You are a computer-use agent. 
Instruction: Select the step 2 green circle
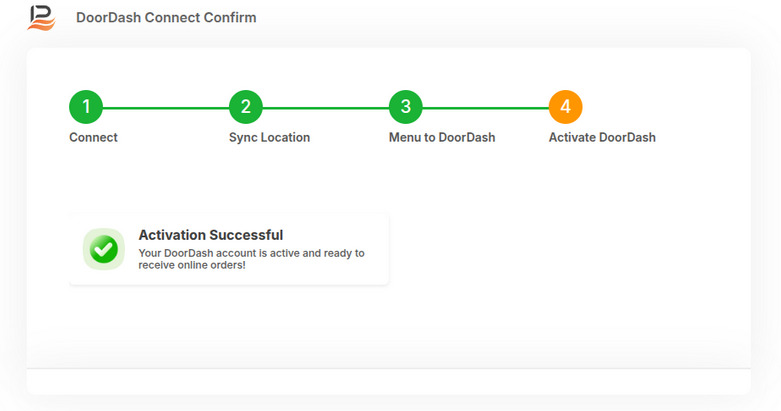(x=246, y=107)
